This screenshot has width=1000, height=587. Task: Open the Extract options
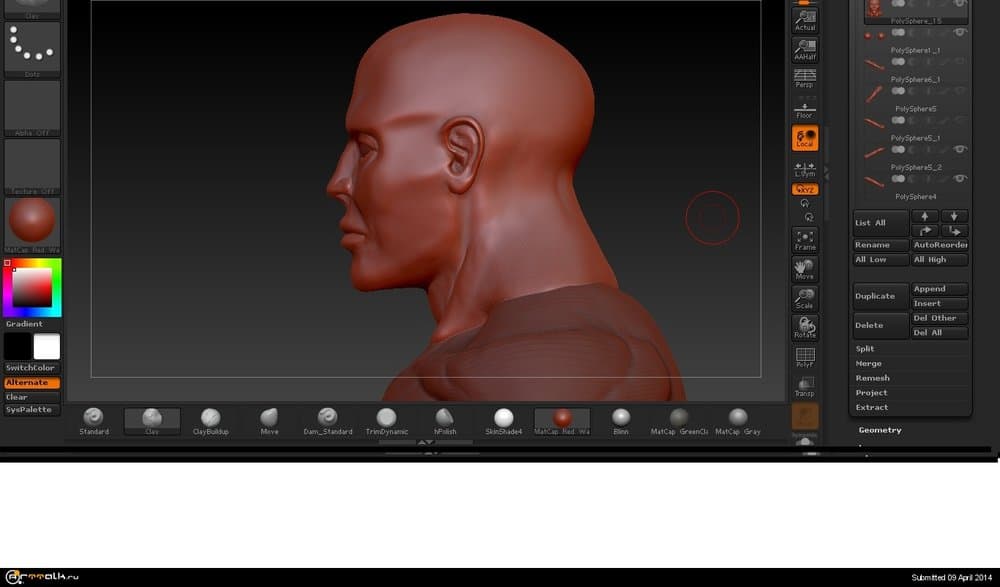[871, 407]
